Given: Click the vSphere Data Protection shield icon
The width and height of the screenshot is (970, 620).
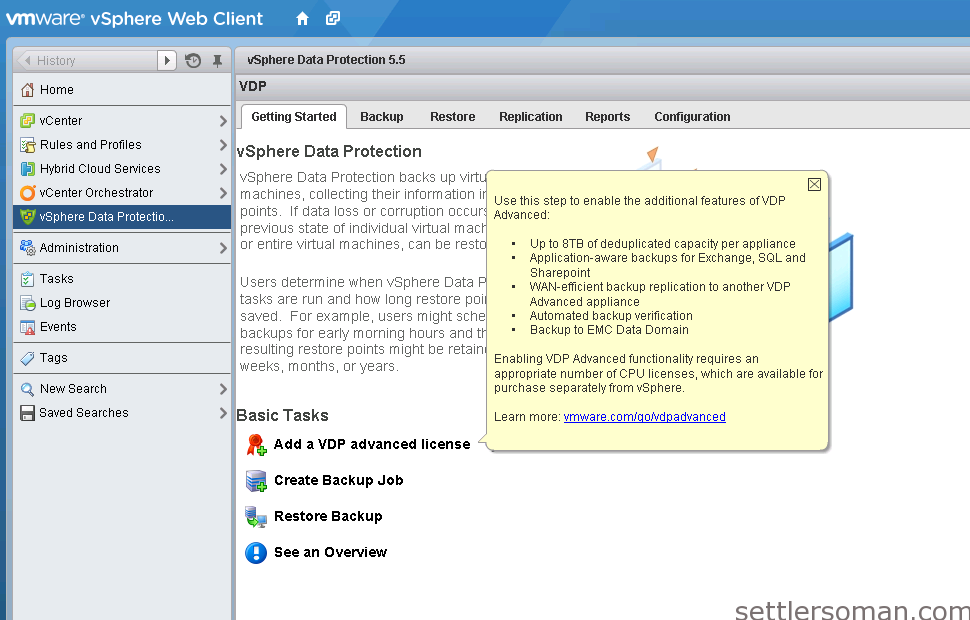Looking at the screenshot, I should click(27, 217).
